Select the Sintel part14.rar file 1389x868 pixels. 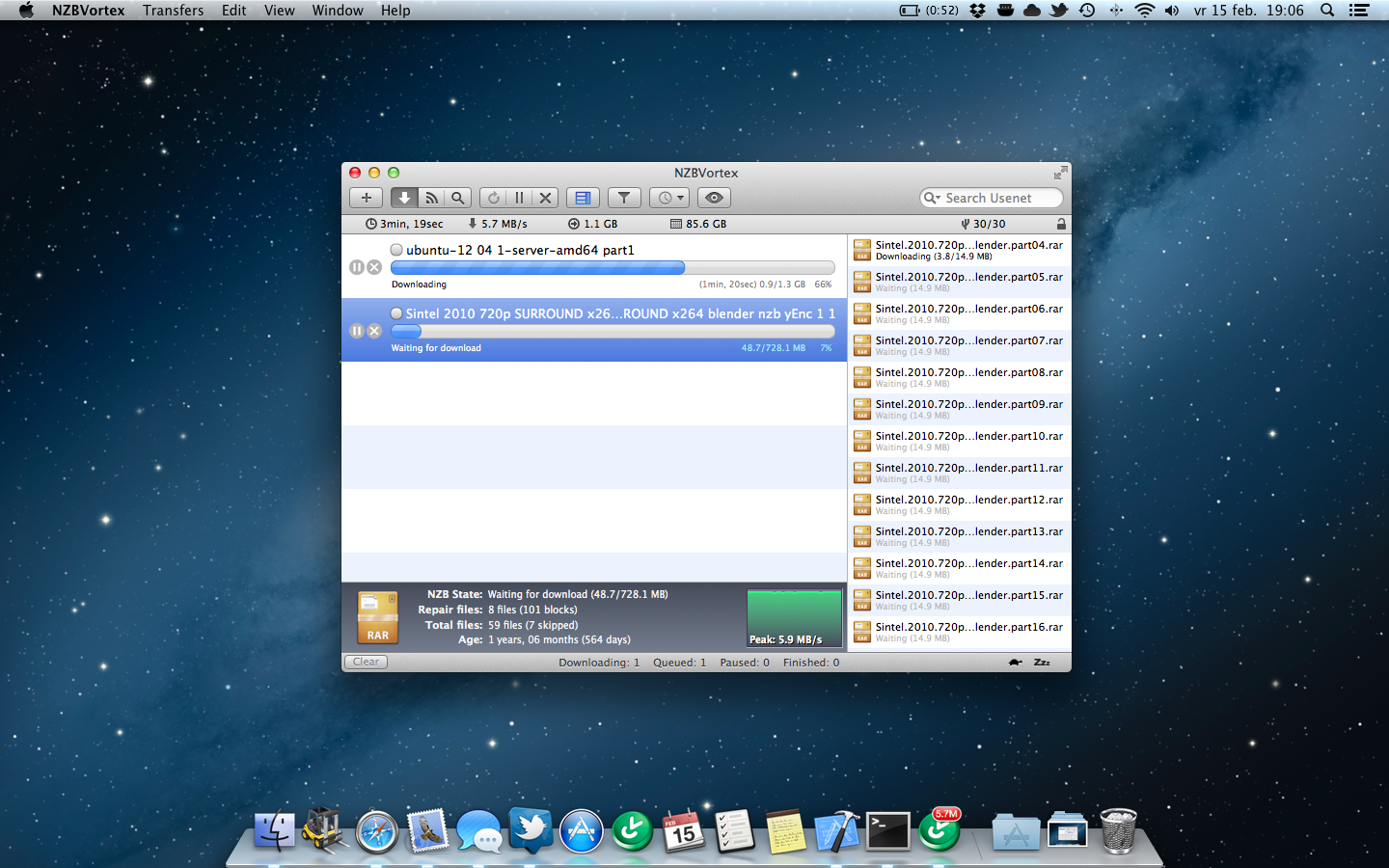click(960, 568)
